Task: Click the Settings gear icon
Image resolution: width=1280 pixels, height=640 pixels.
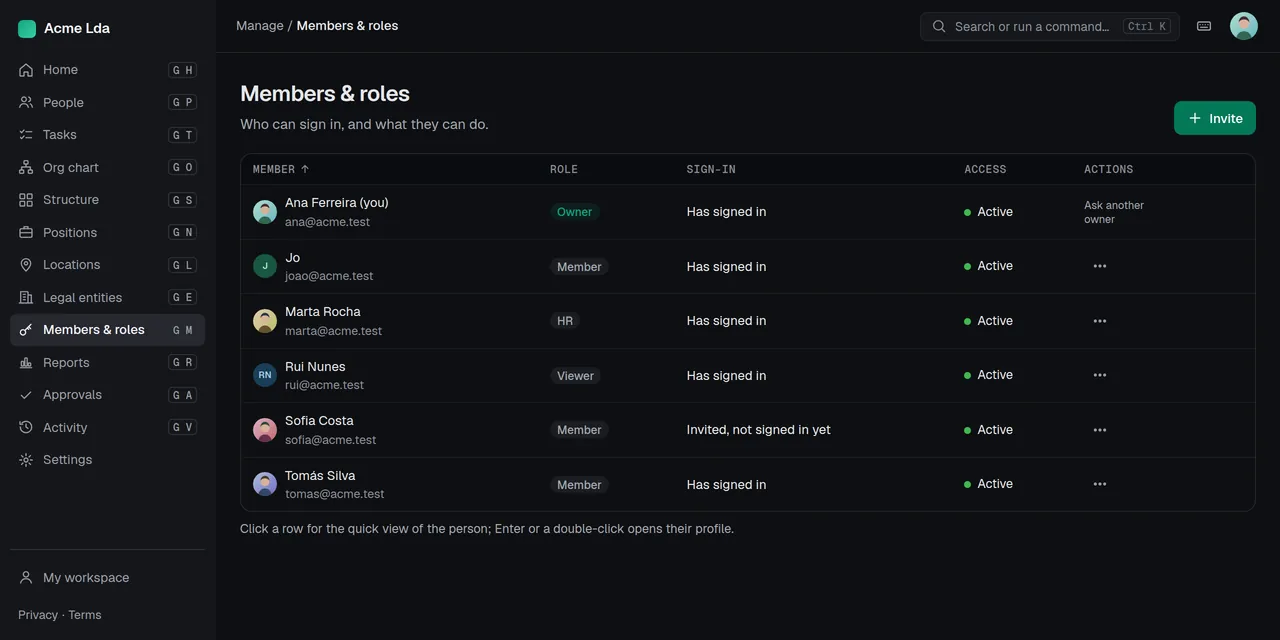Action: pos(26,460)
